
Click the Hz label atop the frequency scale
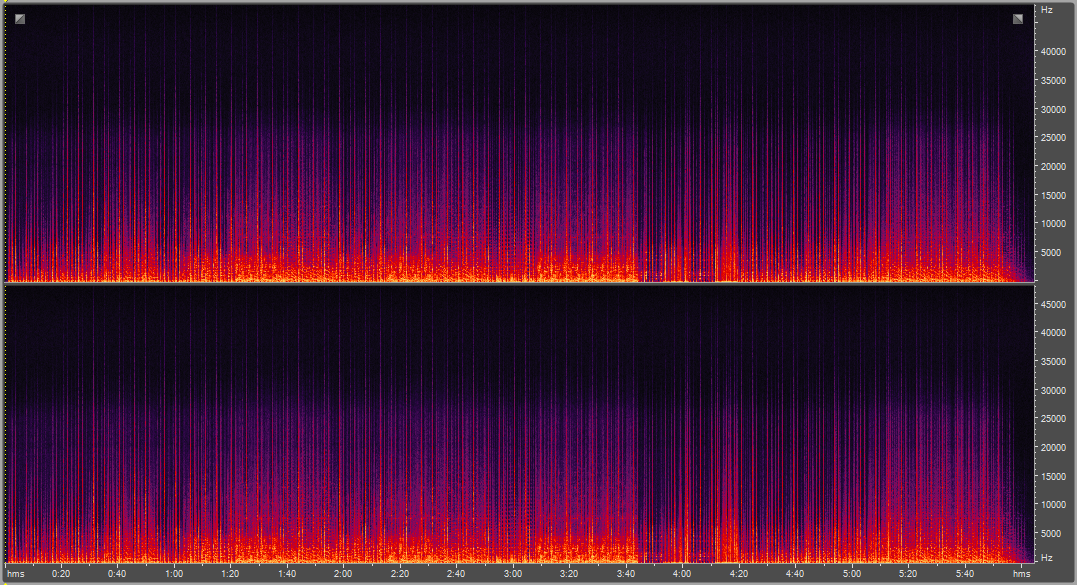click(x=1047, y=10)
